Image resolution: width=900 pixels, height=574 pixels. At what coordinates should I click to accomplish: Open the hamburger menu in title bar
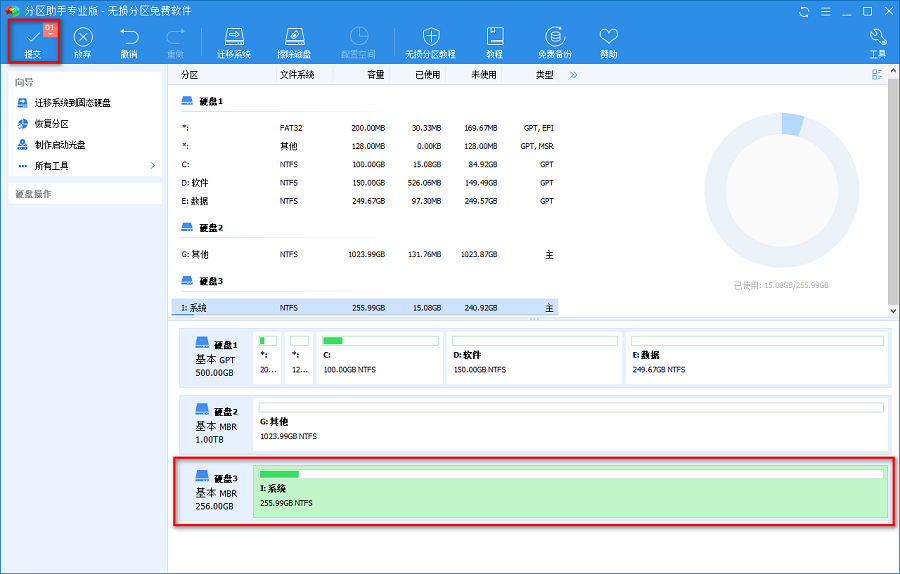pyautogui.click(x=825, y=11)
